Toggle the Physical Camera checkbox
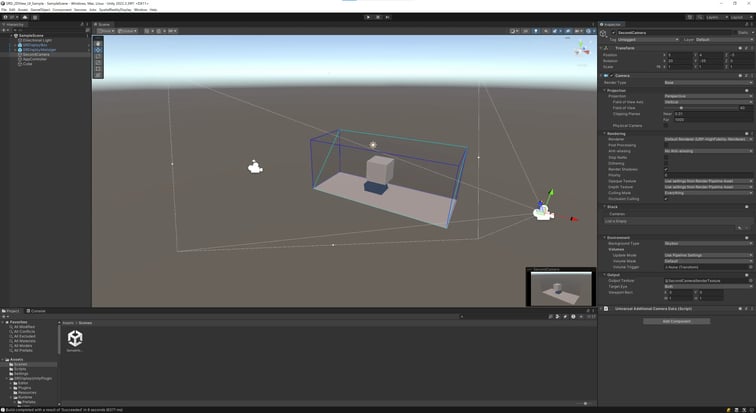The height and width of the screenshot is (413, 756). pyautogui.click(x=667, y=125)
